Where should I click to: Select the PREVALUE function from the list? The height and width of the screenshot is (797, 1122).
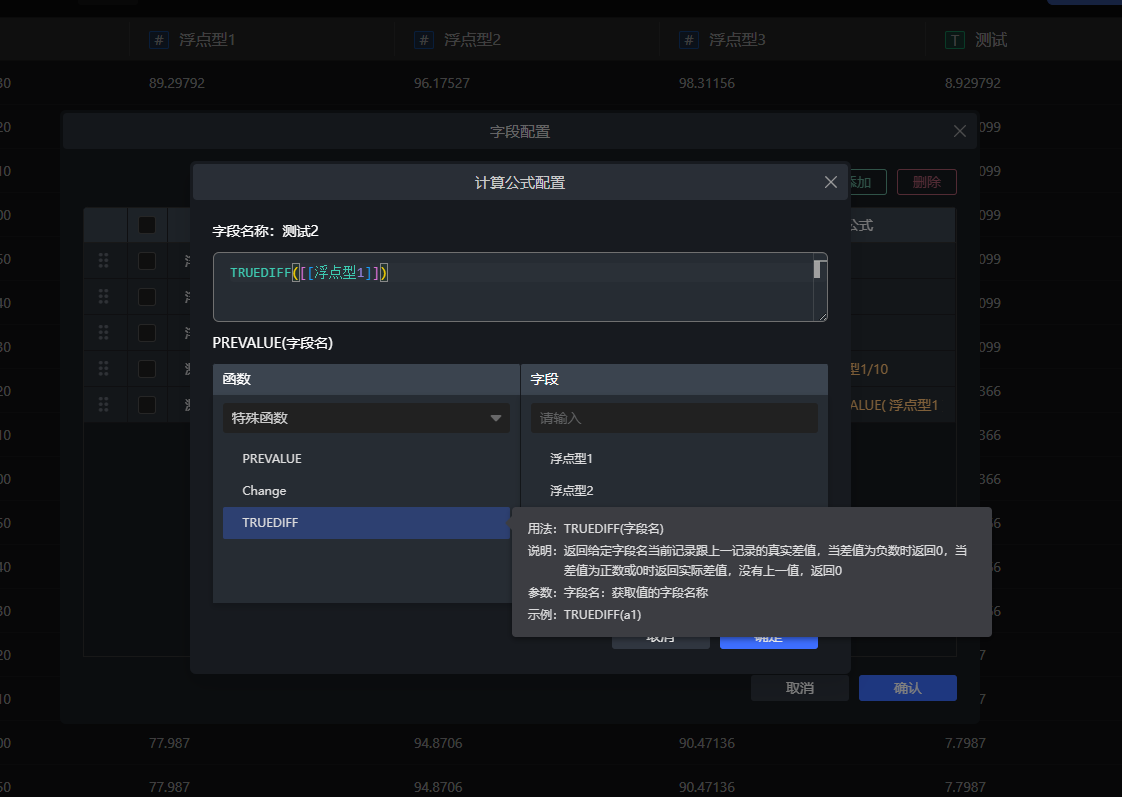point(272,458)
